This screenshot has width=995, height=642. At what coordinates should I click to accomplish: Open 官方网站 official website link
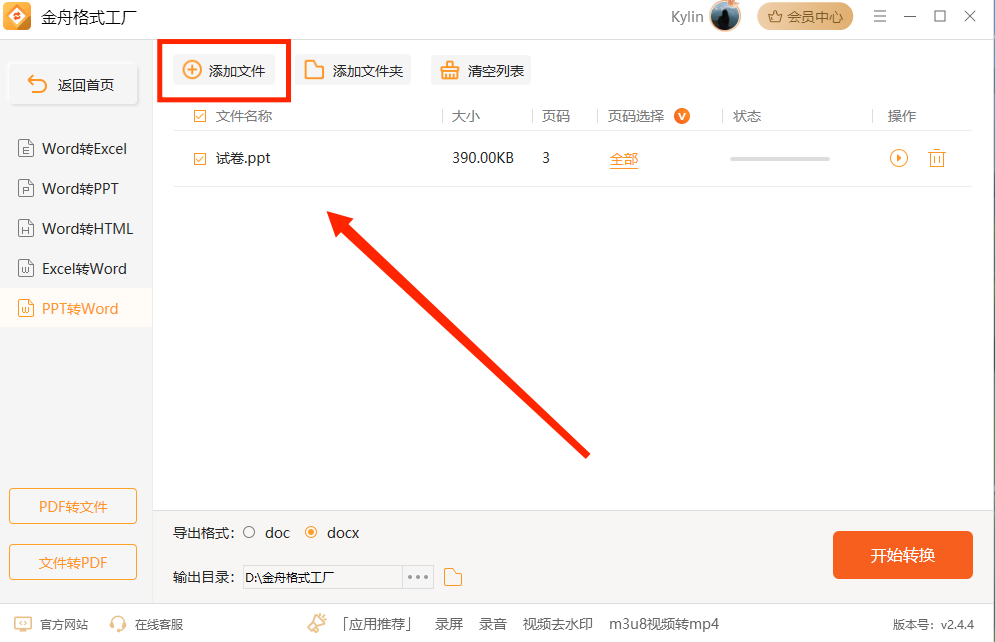pyautogui.click(x=51, y=624)
